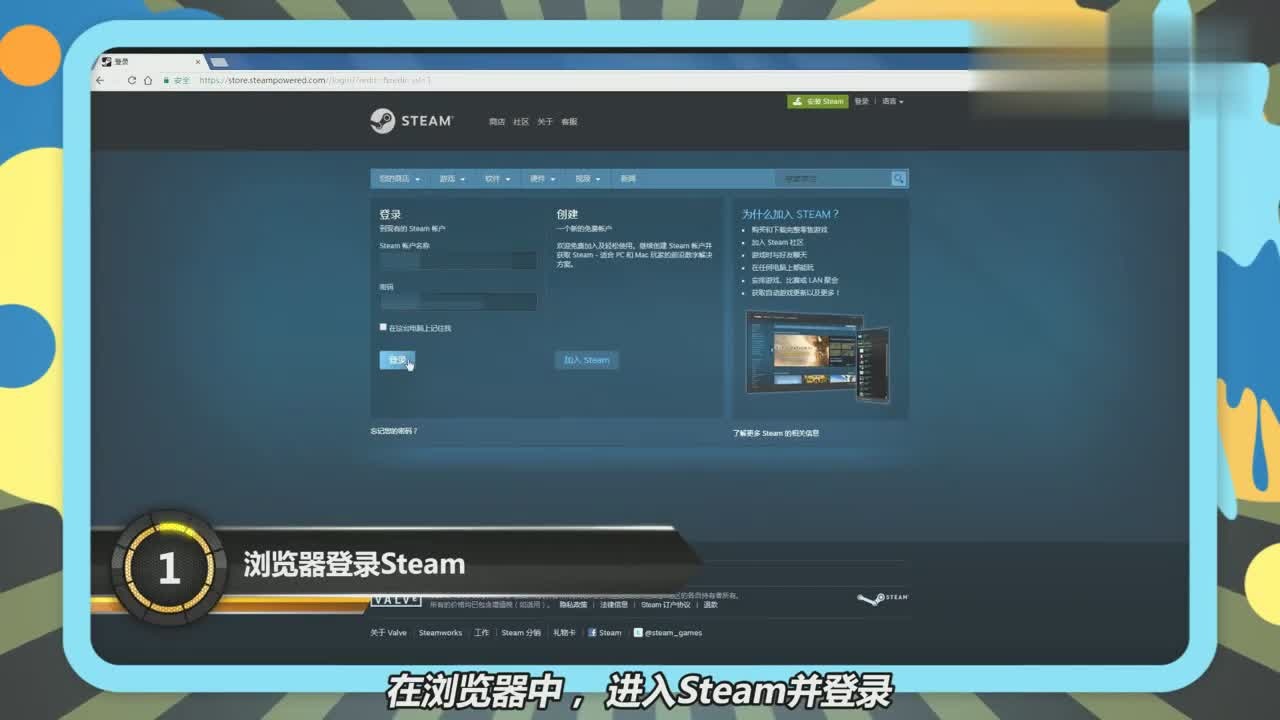The image size is (1280, 720).
Task: Open 商店 in the top header menu
Action: click(497, 122)
